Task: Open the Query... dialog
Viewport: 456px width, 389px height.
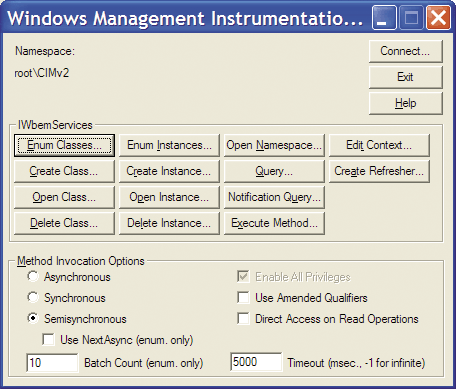Action: coord(274,171)
